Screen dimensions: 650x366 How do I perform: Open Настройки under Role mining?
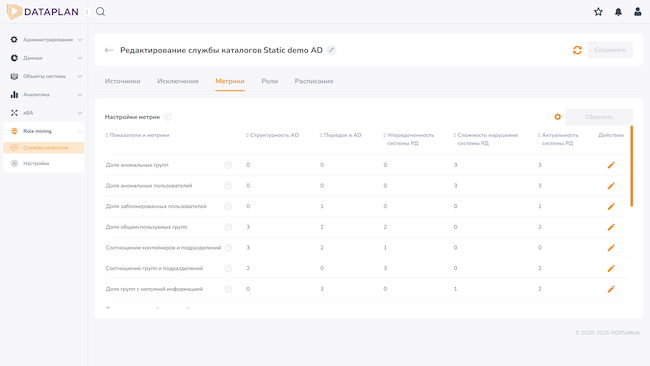44,163
